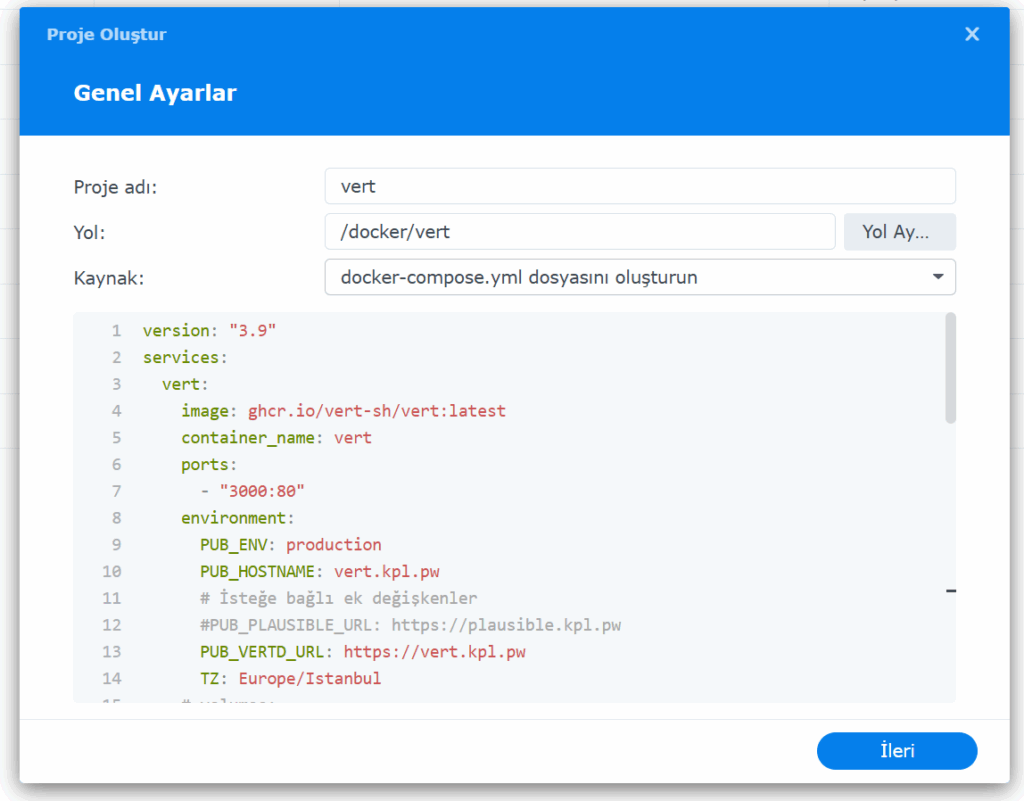The width and height of the screenshot is (1024, 801).
Task: Close the Proje Oluştur dialog
Action: pos(971,34)
